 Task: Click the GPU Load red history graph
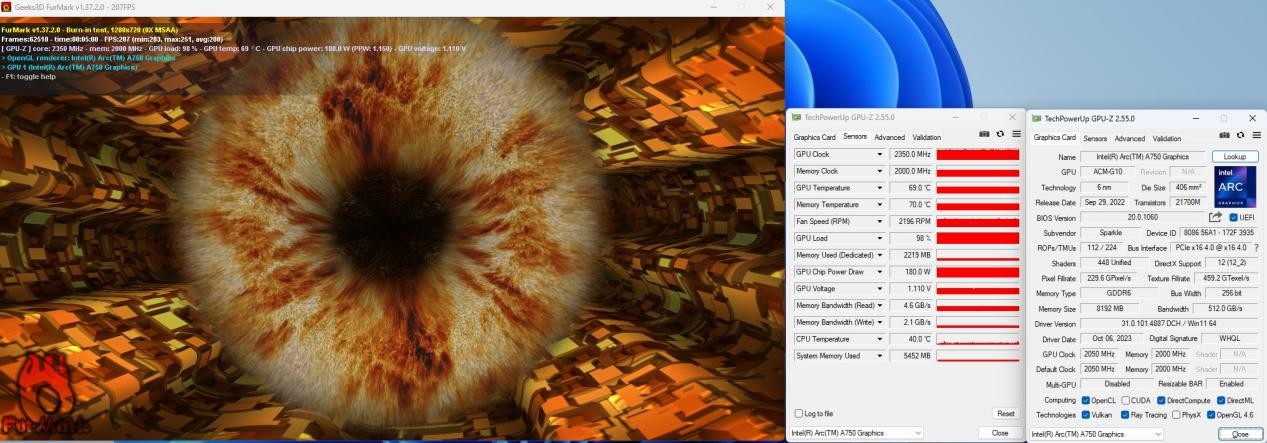tap(978, 238)
